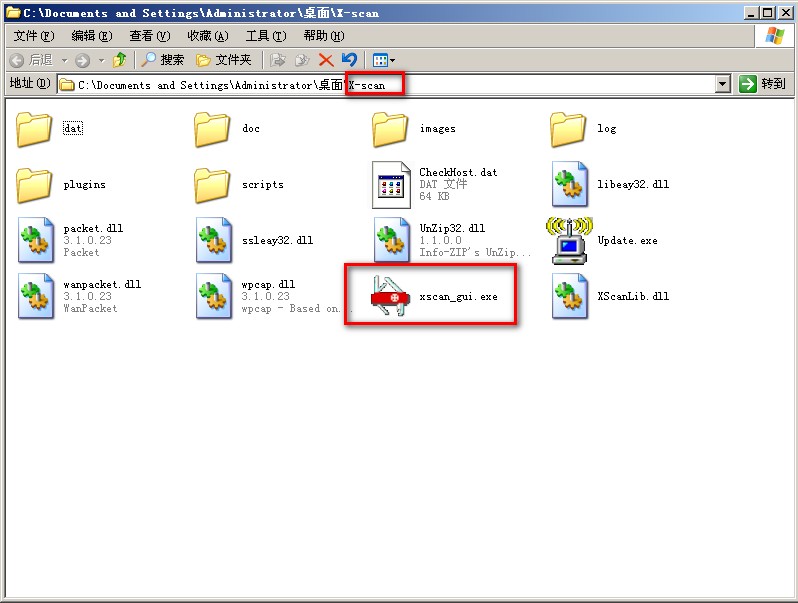Viewport: 798px width, 603px height.
Task: Select the xscan_gui.exe knife icon
Action: pos(390,296)
